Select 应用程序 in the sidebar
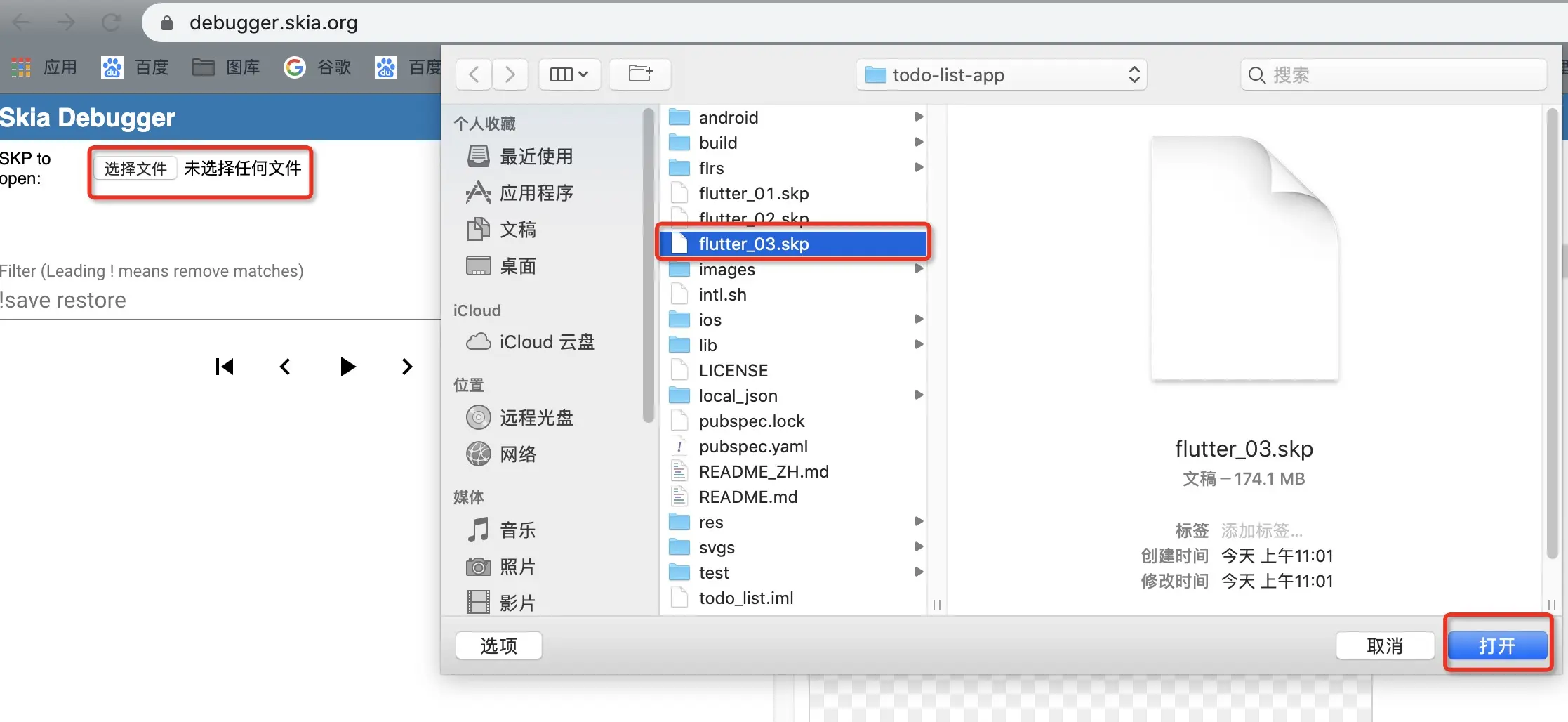The height and width of the screenshot is (722, 1568). coord(520,193)
